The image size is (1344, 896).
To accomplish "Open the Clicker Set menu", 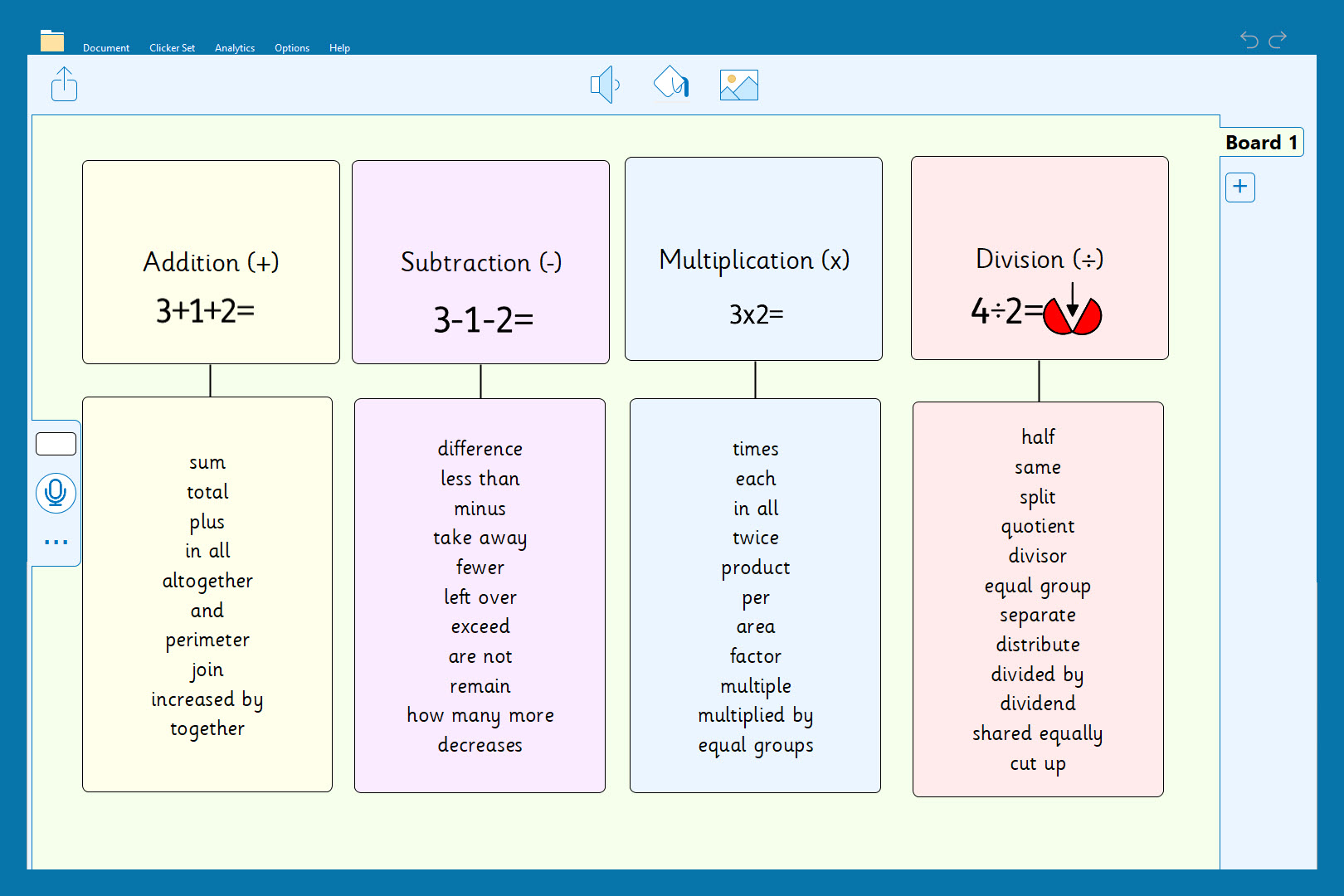I will [172, 48].
